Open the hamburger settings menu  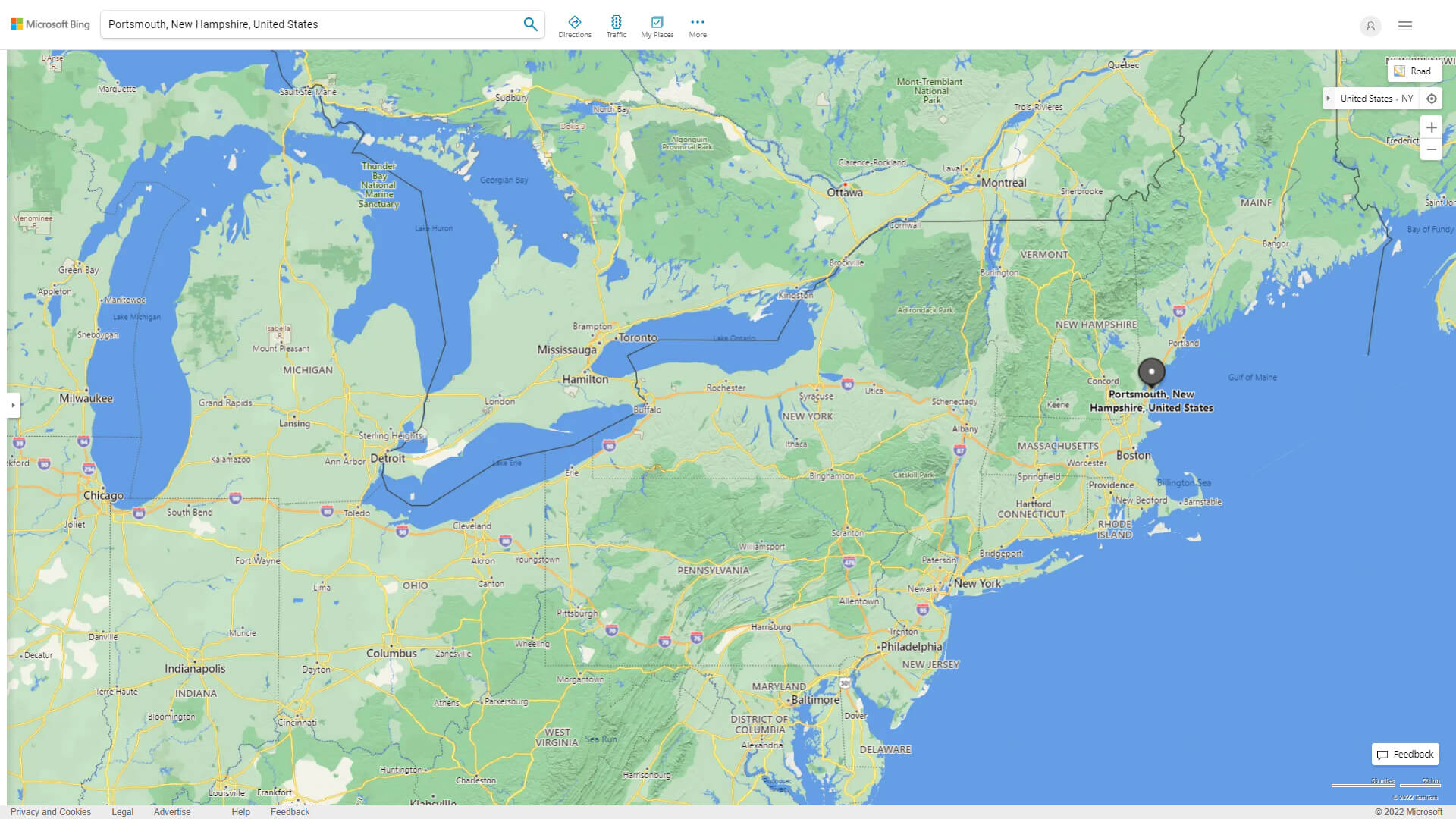point(1405,26)
